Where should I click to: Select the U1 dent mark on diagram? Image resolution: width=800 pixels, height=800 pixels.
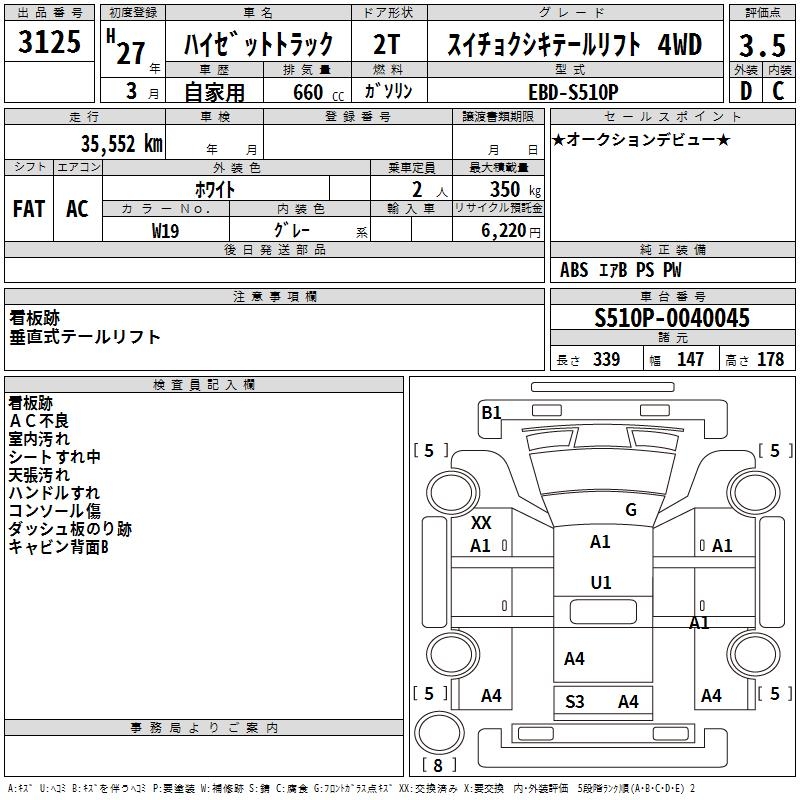601,583
